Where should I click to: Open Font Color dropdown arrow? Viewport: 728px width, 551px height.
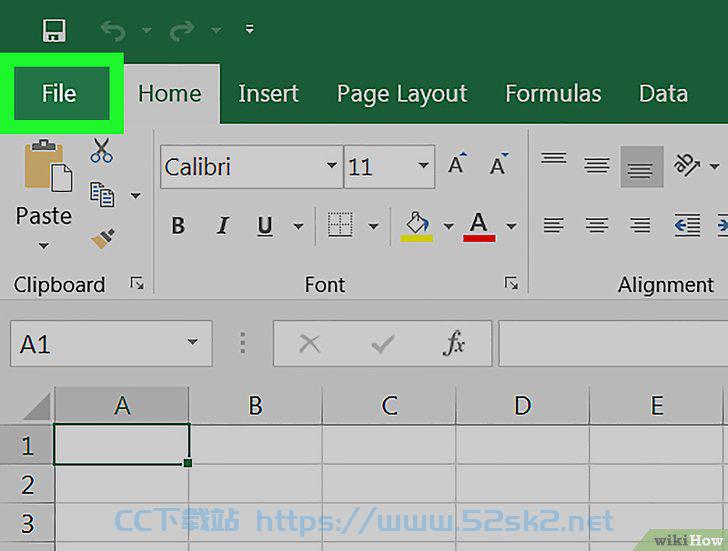pos(511,227)
